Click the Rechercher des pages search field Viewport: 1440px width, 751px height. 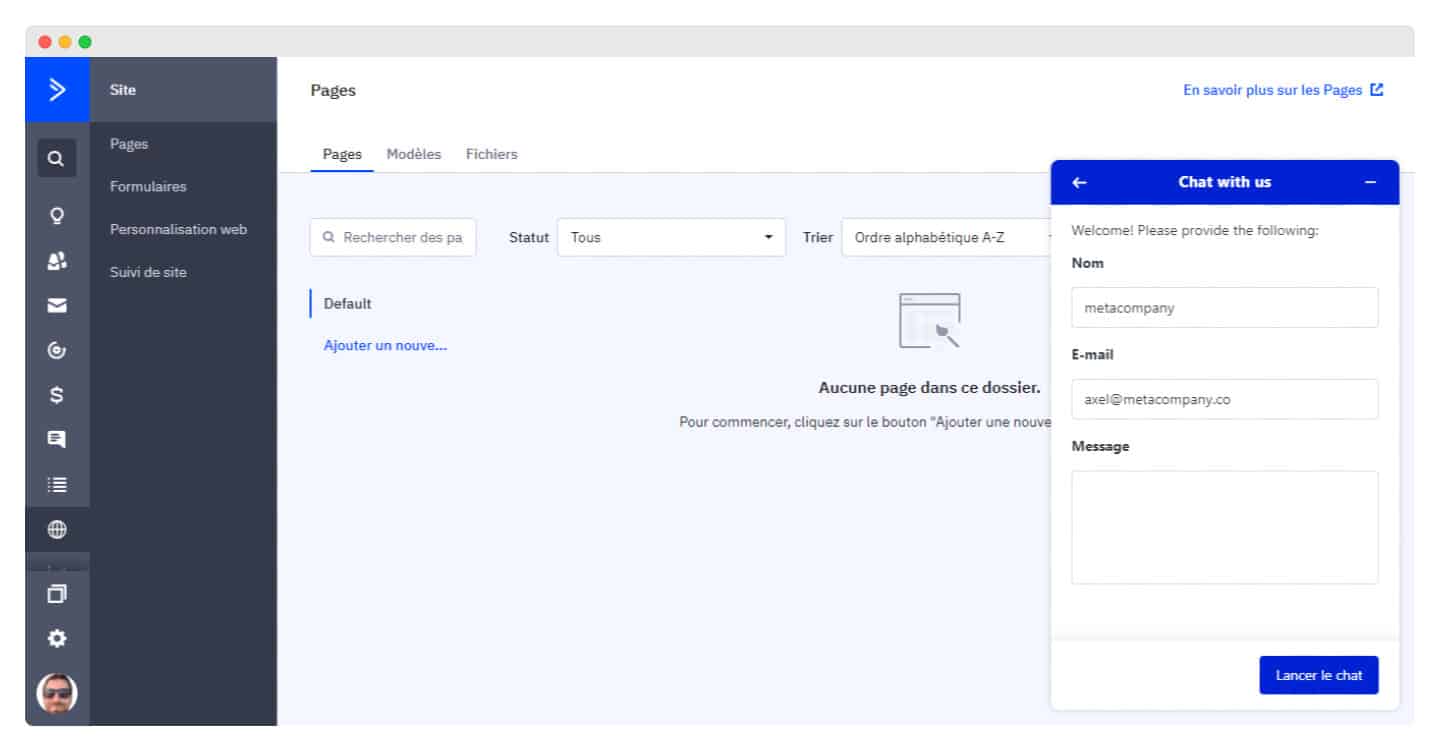pos(393,238)
